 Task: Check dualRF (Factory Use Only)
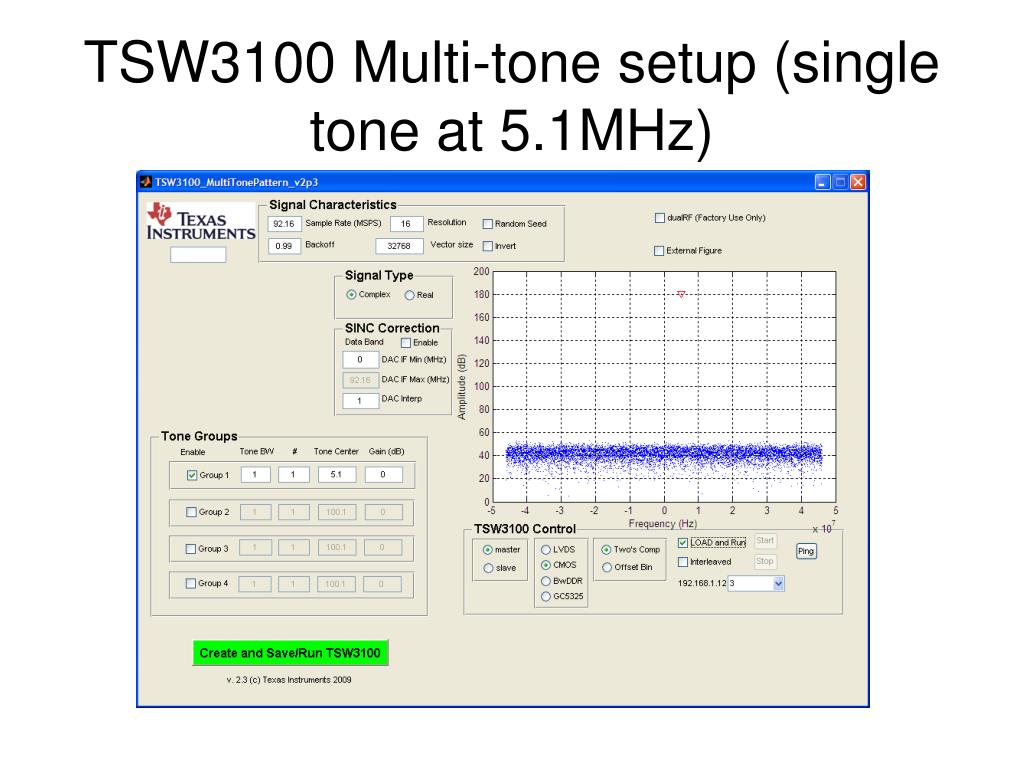(660, 218)
